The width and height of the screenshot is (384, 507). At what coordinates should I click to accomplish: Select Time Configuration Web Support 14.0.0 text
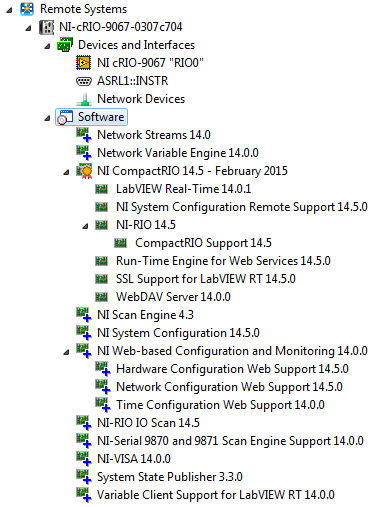220,405
